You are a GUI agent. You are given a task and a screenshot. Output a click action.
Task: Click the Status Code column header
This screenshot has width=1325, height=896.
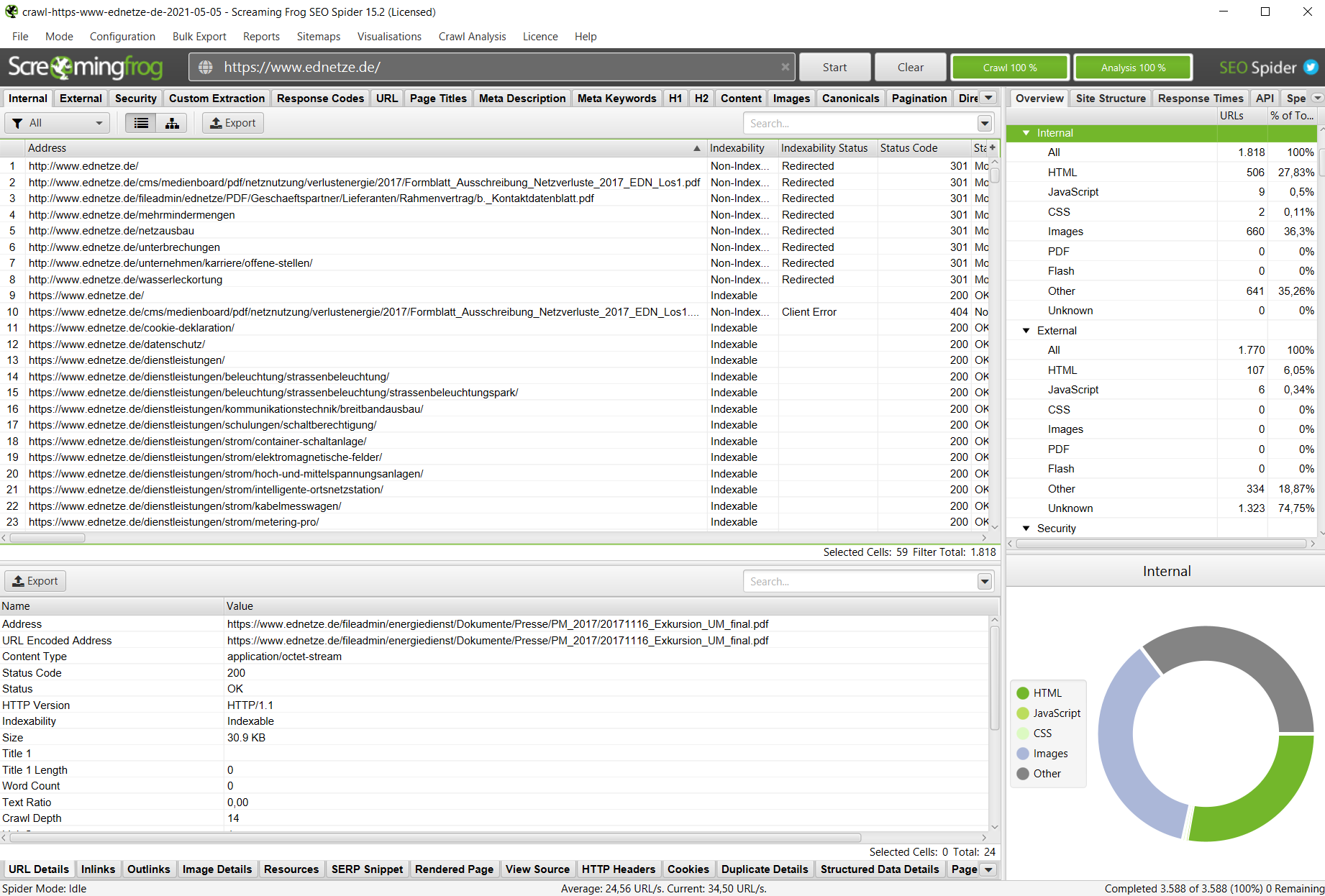click(x=923, y=148)
